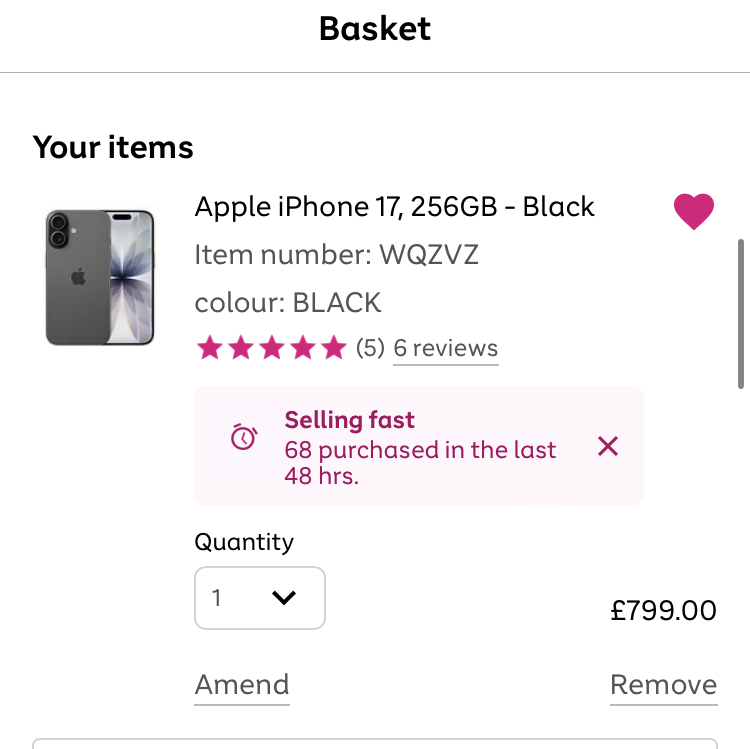Image resolution: width=750 pixels, height=749 pixels.
Task: Click the (5) rating score
Action: pos(370,348)
